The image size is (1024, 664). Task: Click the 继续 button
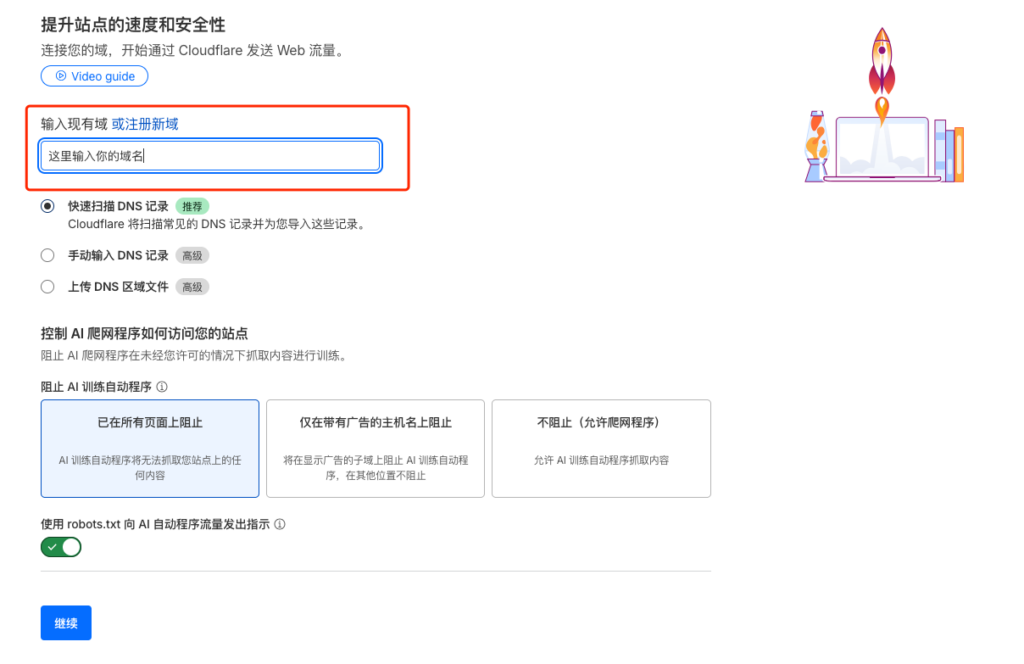(65, 622)
